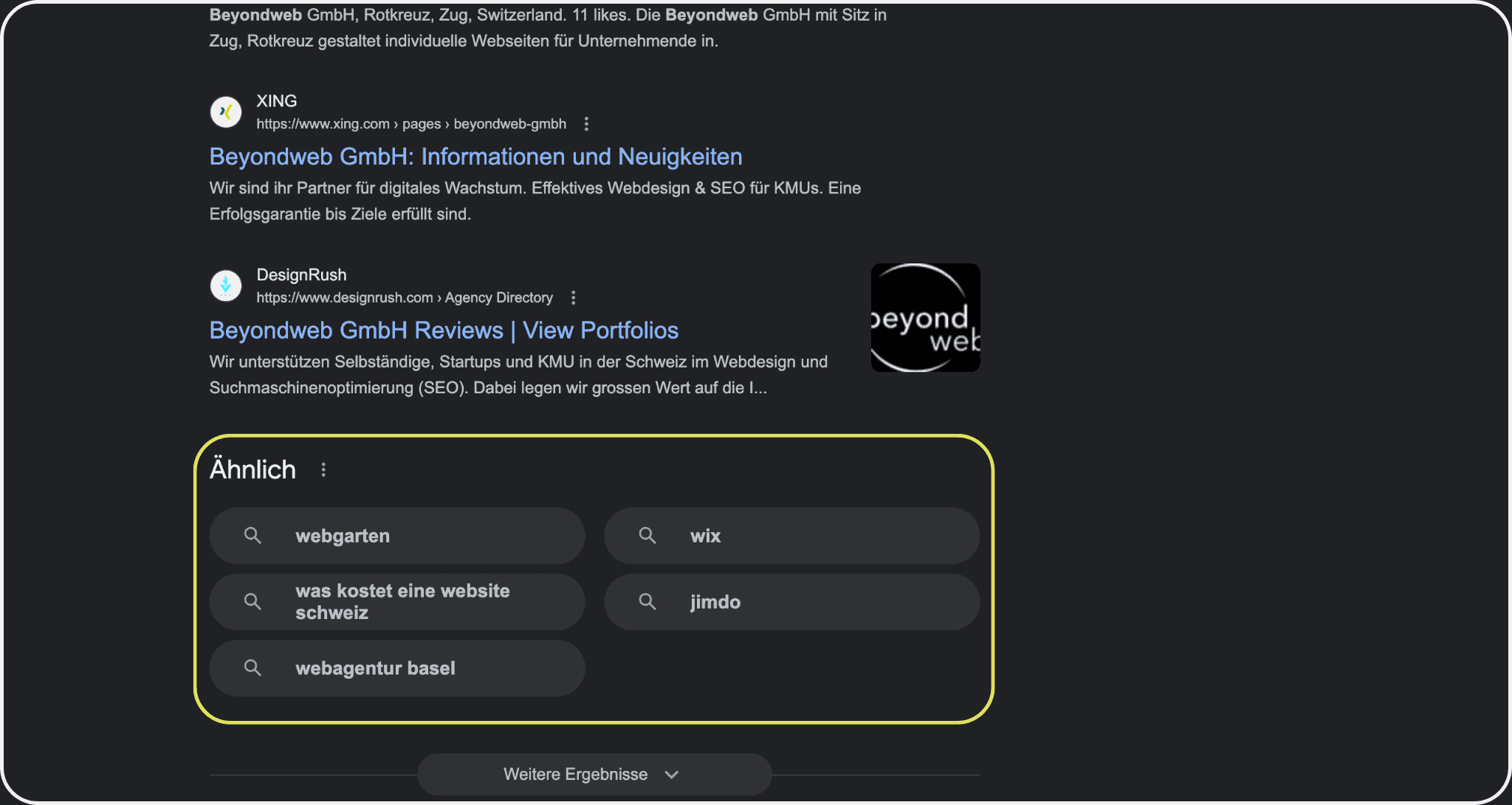1512x805 pixels.
Task: Open three-dot menu next to XING URL
Action: (x=586, y=124)
